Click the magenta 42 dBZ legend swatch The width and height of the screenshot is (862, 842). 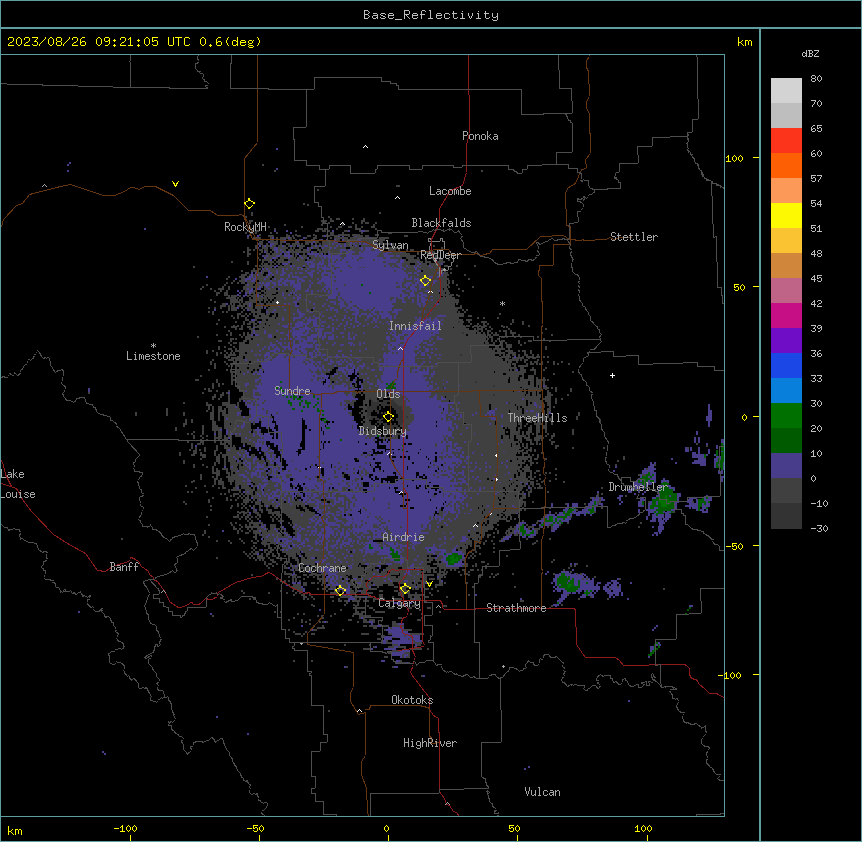786,315
